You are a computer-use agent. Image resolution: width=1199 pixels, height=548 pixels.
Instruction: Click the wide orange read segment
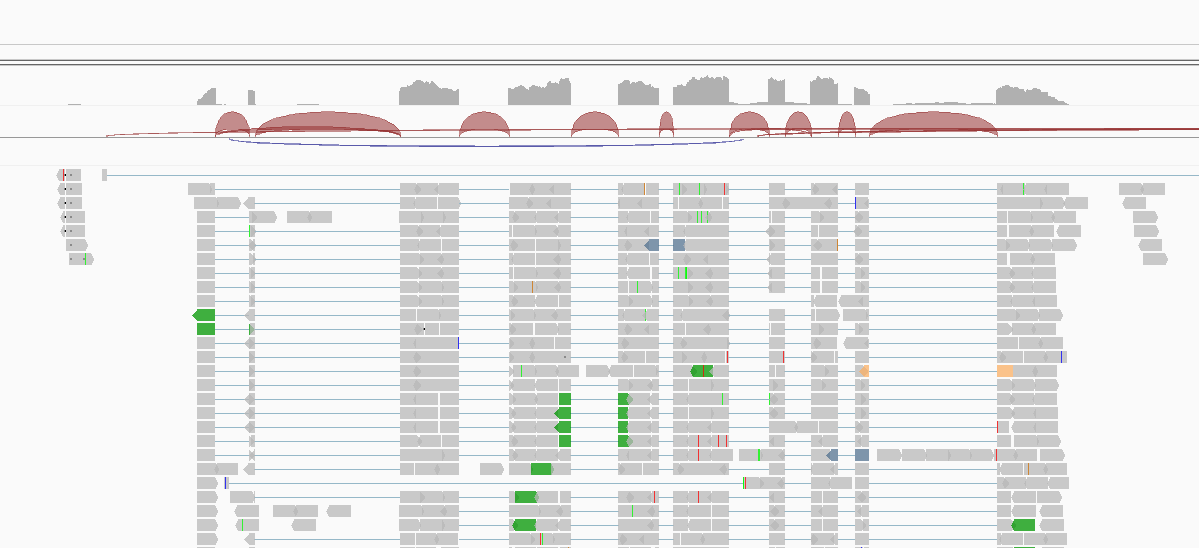coord(1005,371)
